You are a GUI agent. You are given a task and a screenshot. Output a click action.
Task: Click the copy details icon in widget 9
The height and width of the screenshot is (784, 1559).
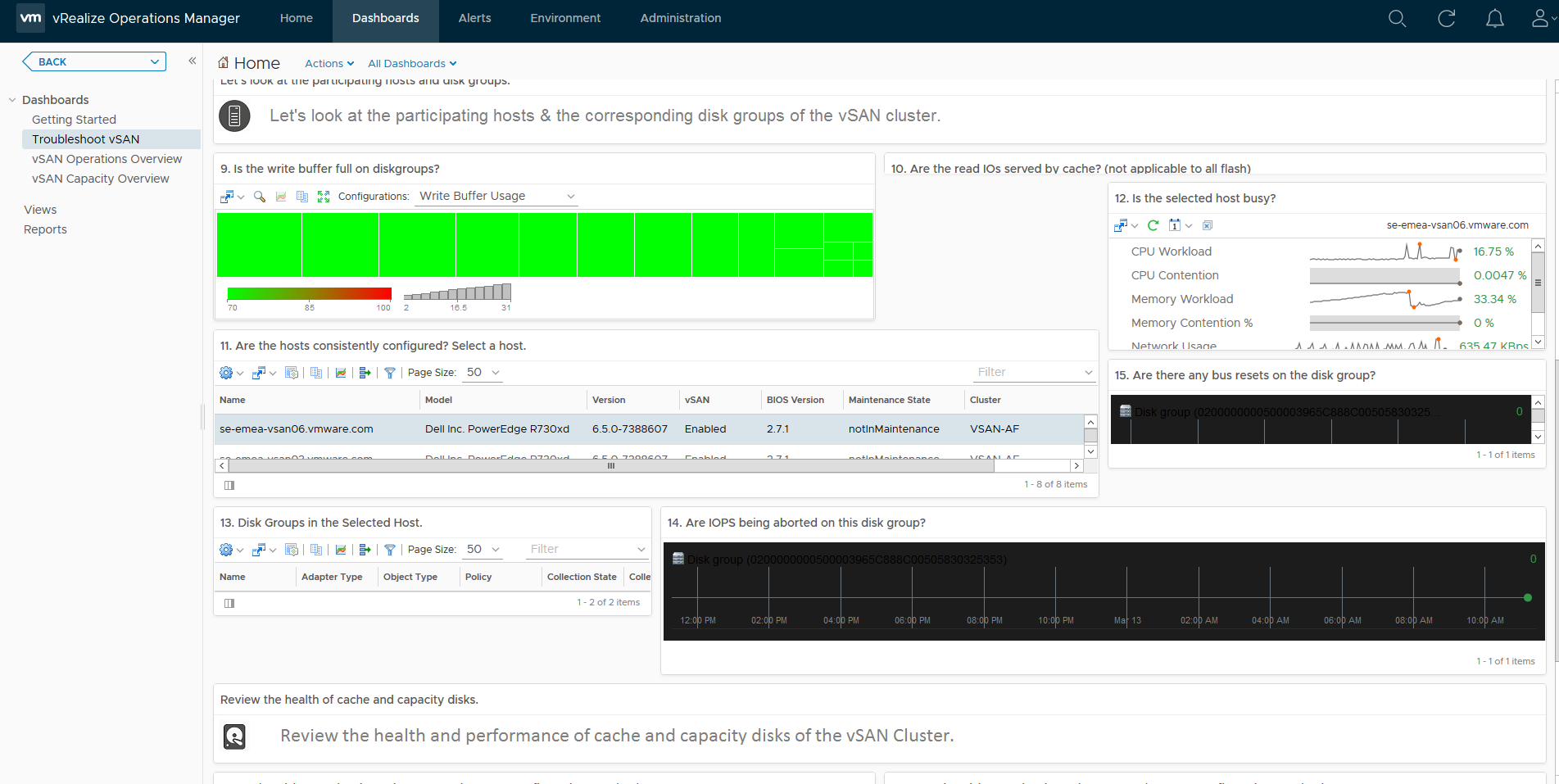pyautogui.click(x=302, y=197)
